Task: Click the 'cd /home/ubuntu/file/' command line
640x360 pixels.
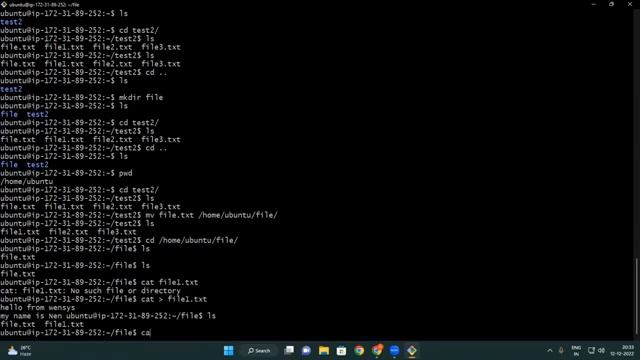Action: pyautogui.click(x=119, y=240)
